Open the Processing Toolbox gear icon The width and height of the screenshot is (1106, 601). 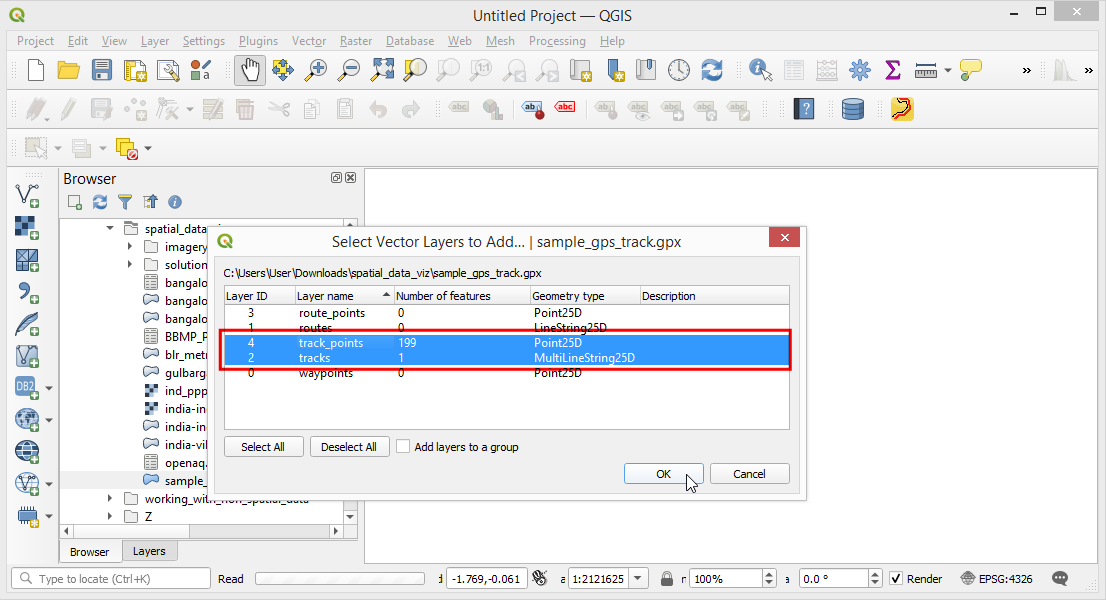click(860, 71)
